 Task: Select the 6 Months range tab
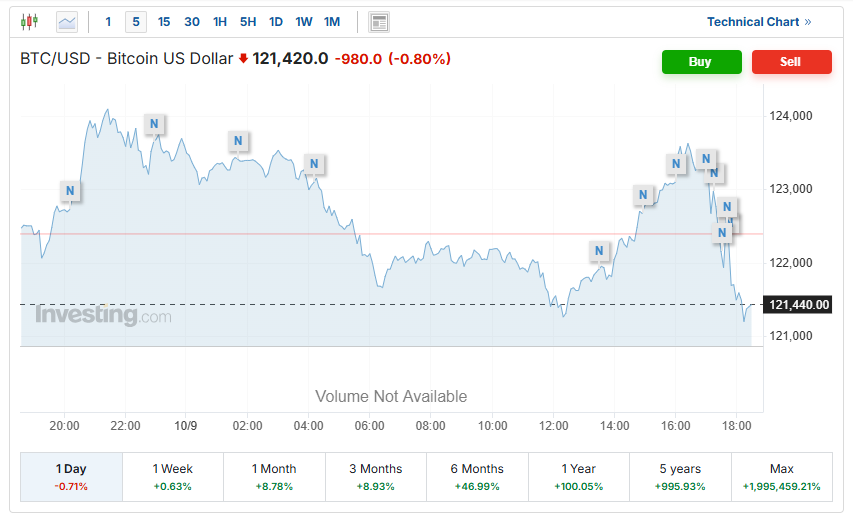tap(477, 476)
